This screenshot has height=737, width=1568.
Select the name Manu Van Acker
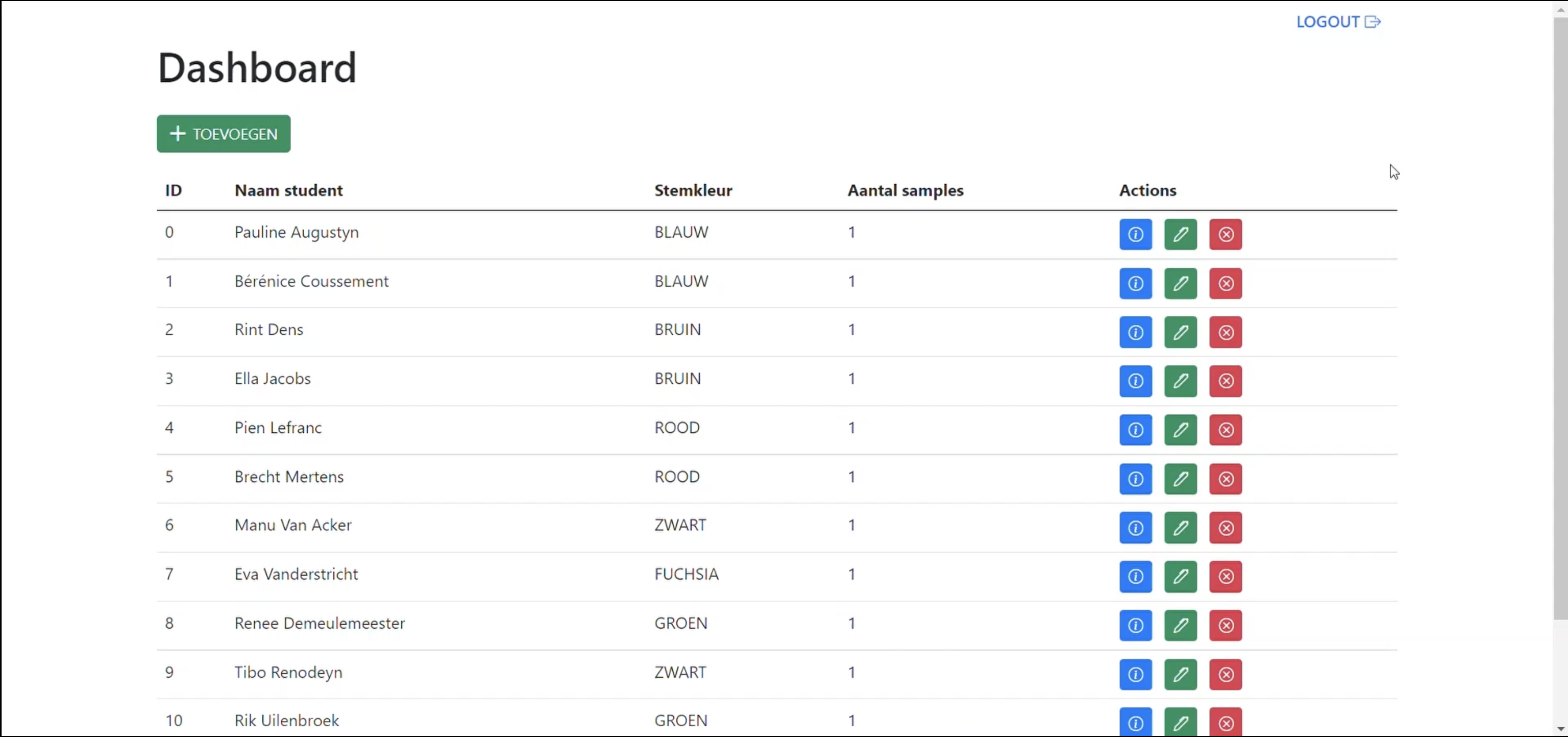[x=293, y=525]
